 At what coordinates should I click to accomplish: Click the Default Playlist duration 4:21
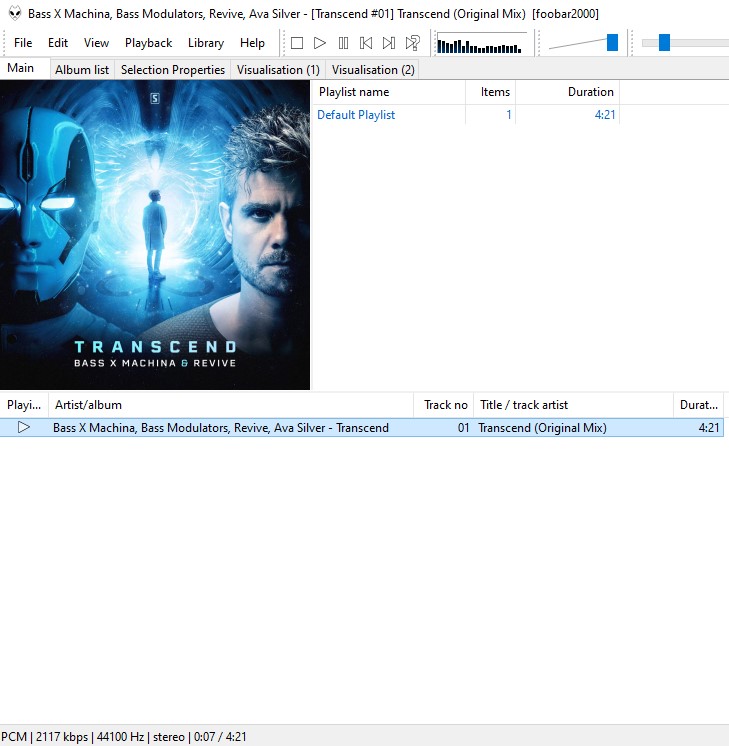point(605,115)
